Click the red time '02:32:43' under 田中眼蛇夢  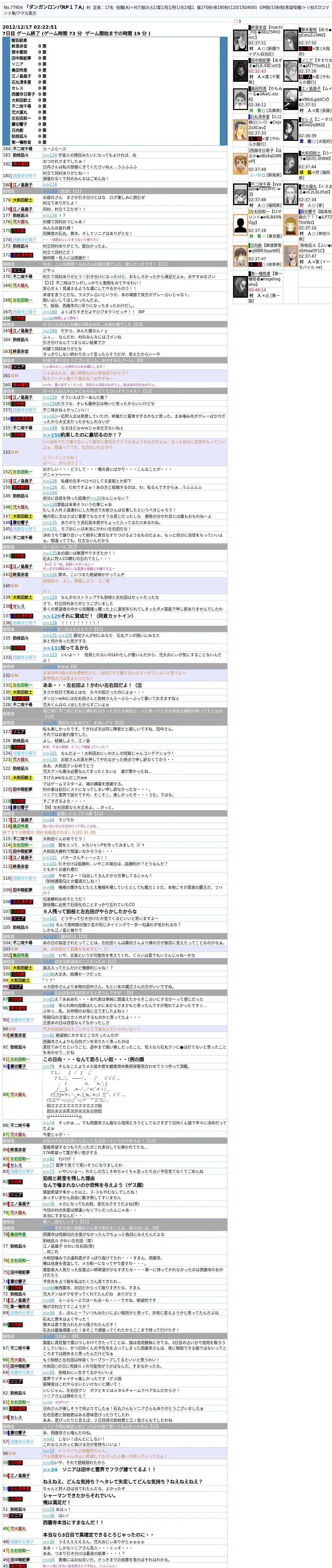coord(257,71)
